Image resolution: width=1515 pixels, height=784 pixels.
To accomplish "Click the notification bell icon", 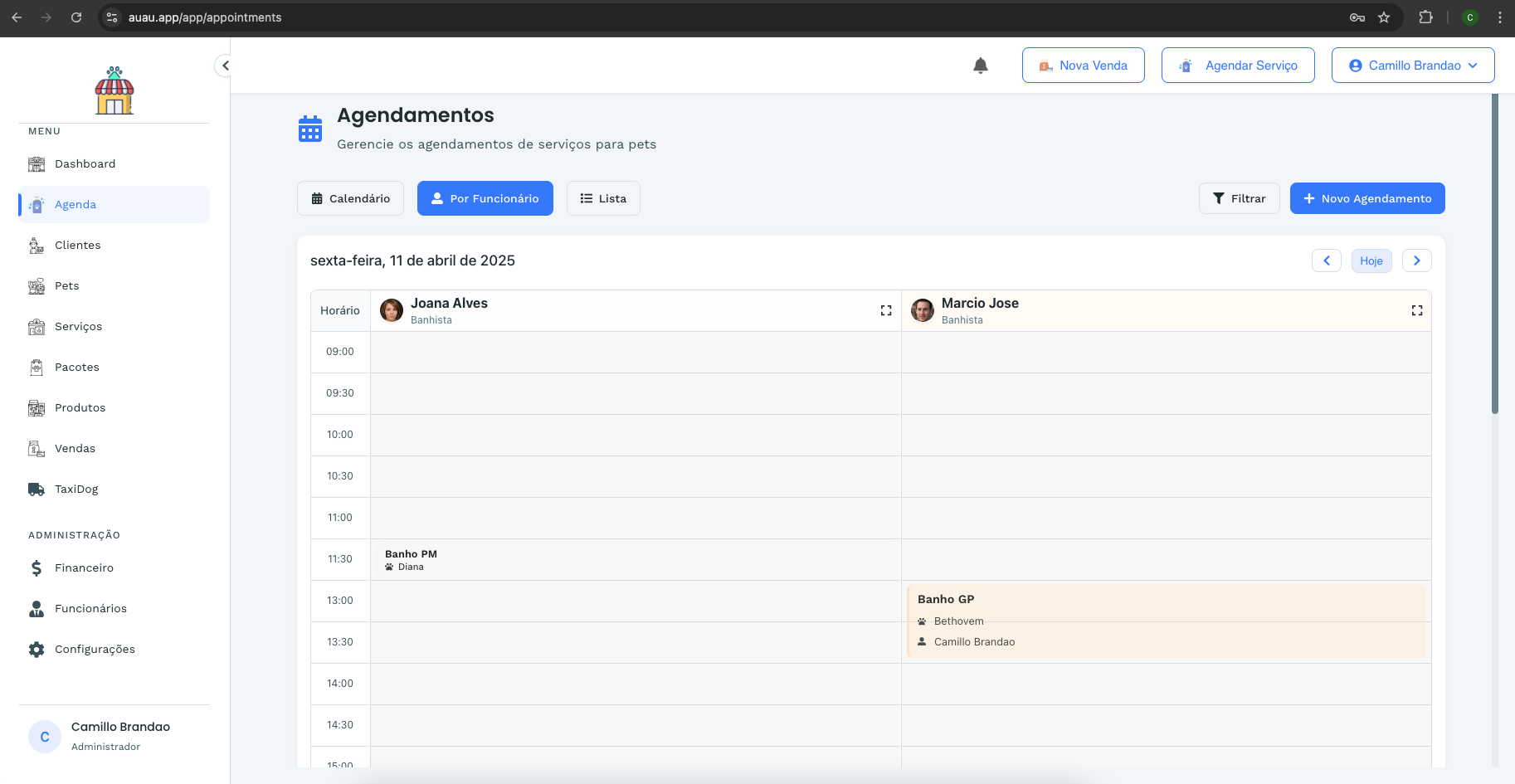I will (981, 66).
